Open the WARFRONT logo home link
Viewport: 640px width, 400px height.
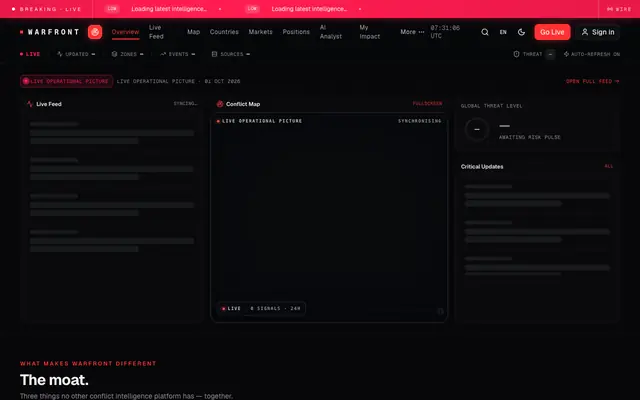point(50,32)
